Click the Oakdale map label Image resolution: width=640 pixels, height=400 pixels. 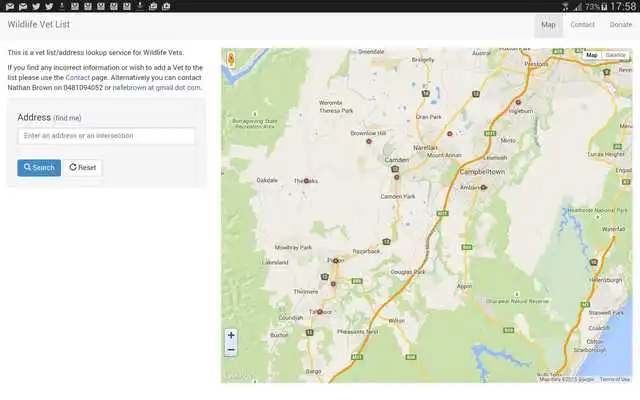267,180
